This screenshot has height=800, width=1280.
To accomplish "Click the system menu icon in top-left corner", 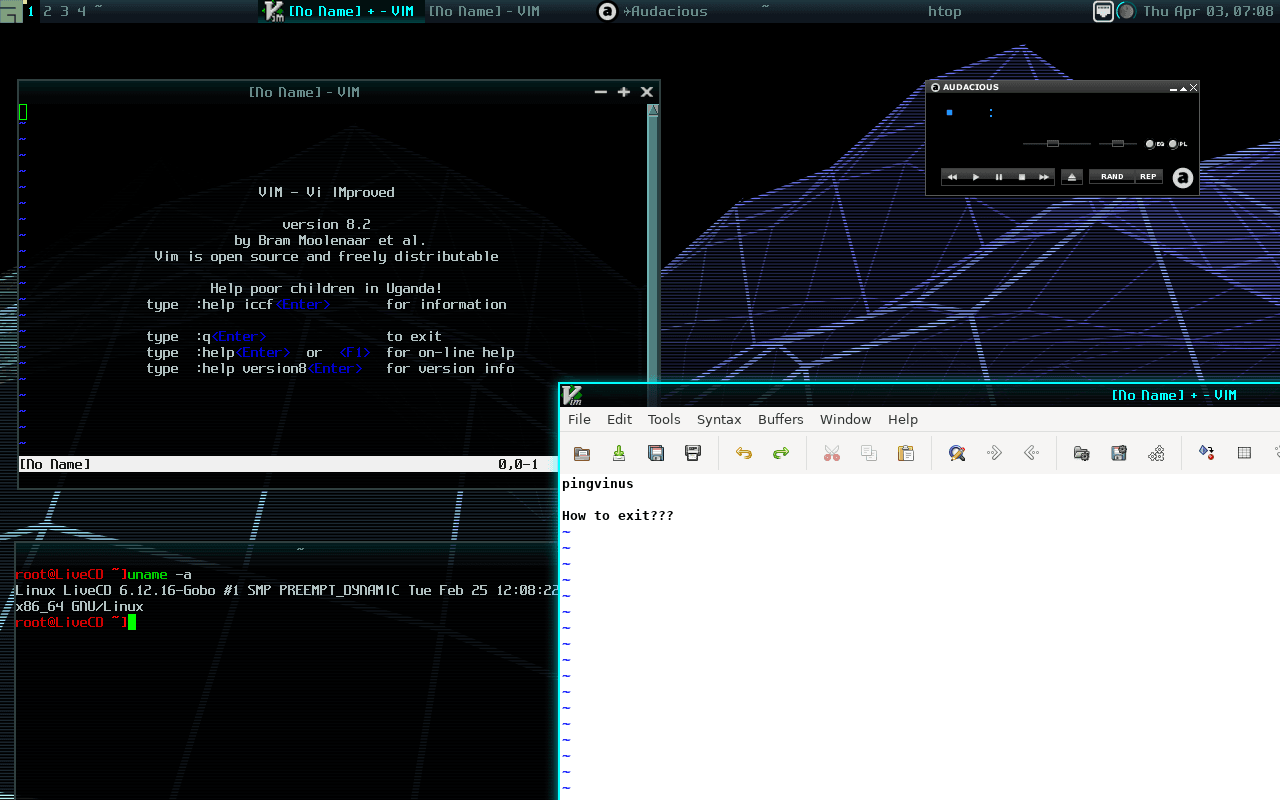I will (x=11, y=12).
